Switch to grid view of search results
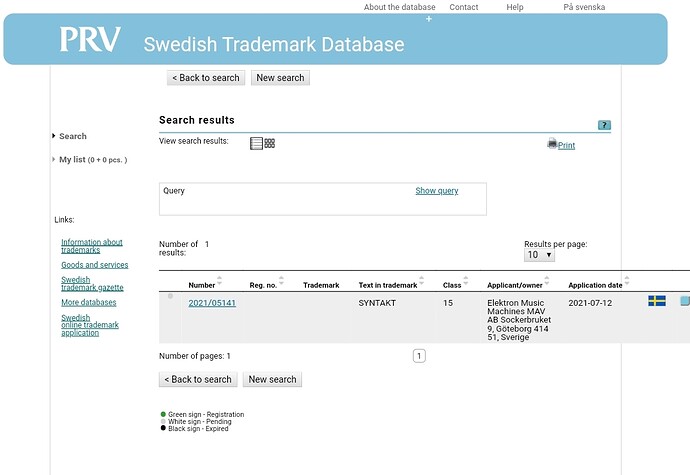 tap(270, 144)
